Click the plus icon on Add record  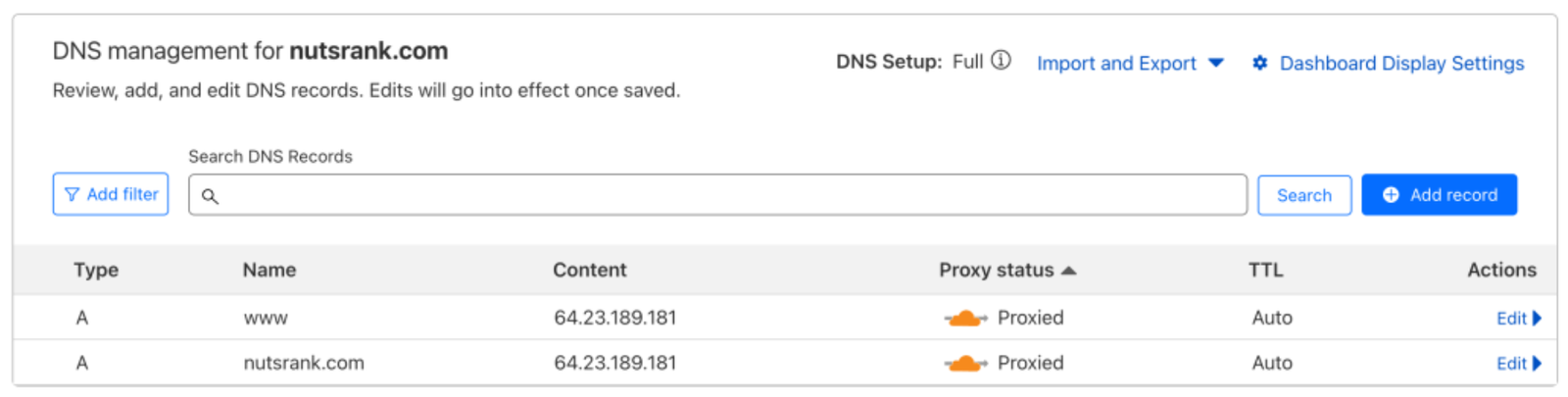click(1391, 195)
